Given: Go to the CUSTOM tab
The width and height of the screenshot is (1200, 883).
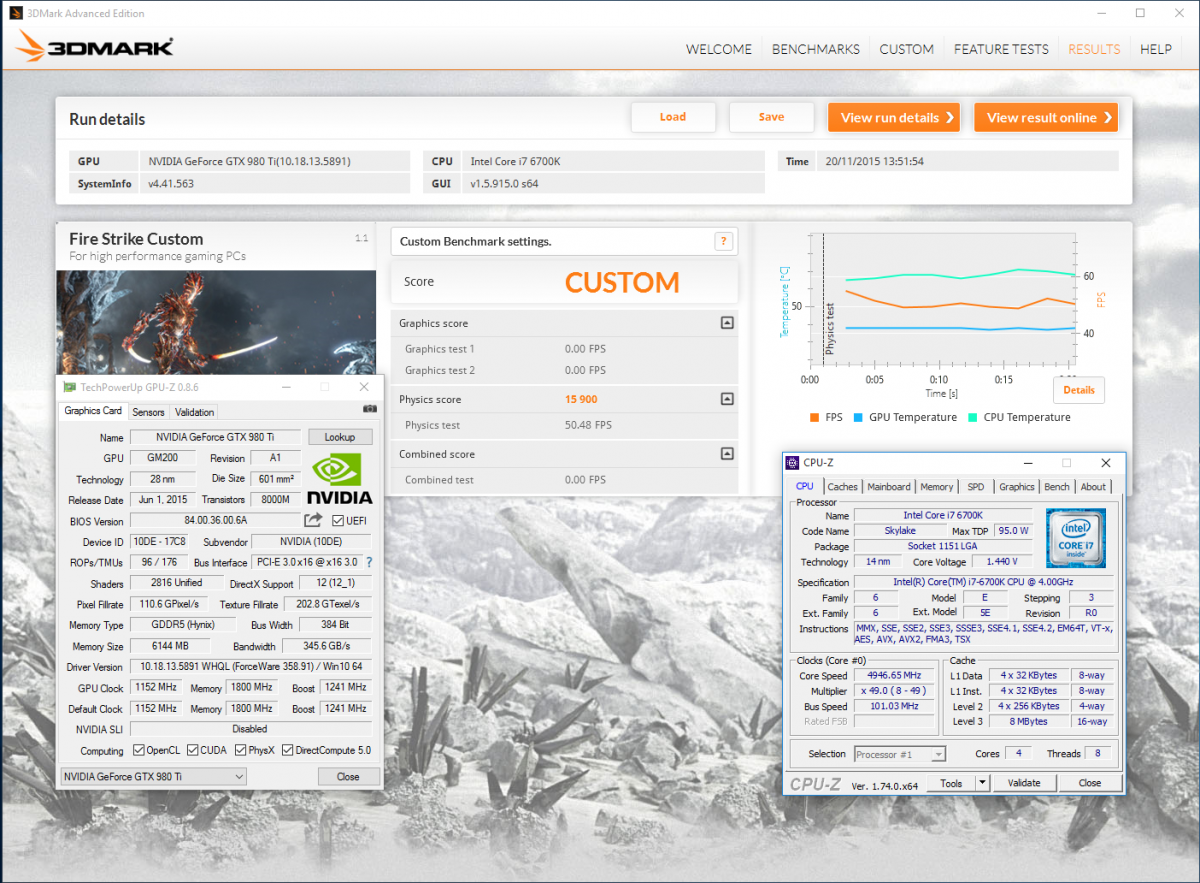Looking at the screenshot, I should 907,49.
